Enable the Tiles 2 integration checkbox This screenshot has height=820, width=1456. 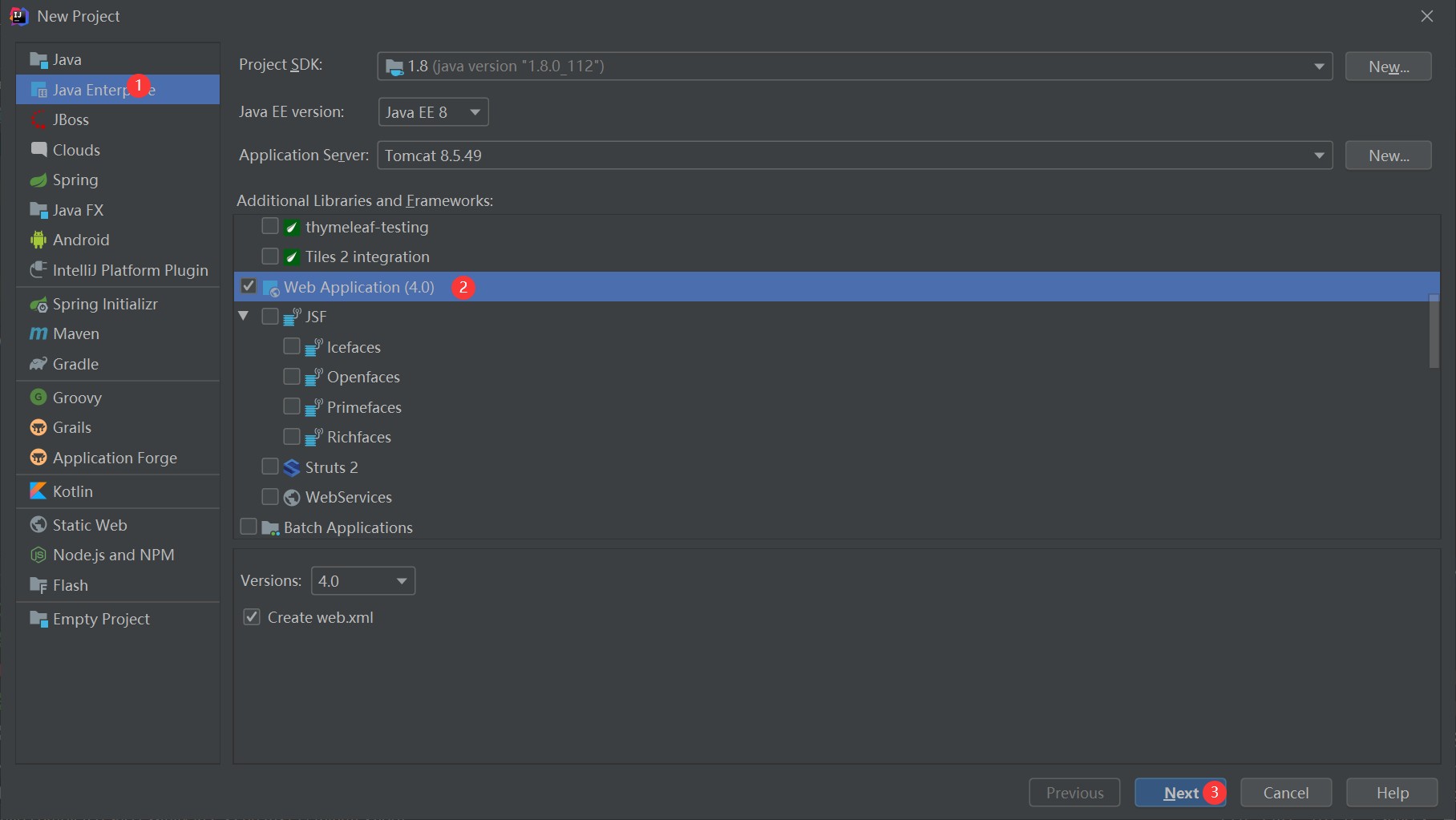[x=270, y=256]
